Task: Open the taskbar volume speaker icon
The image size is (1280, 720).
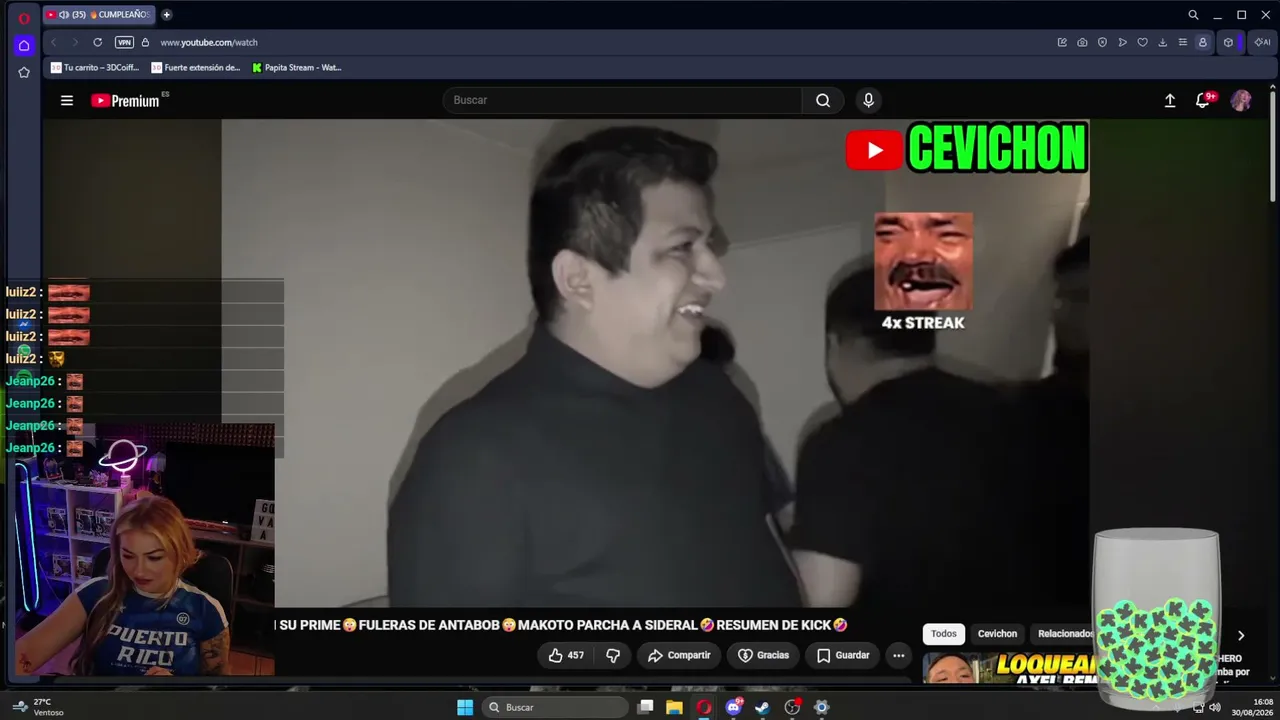Action: 1215,707
